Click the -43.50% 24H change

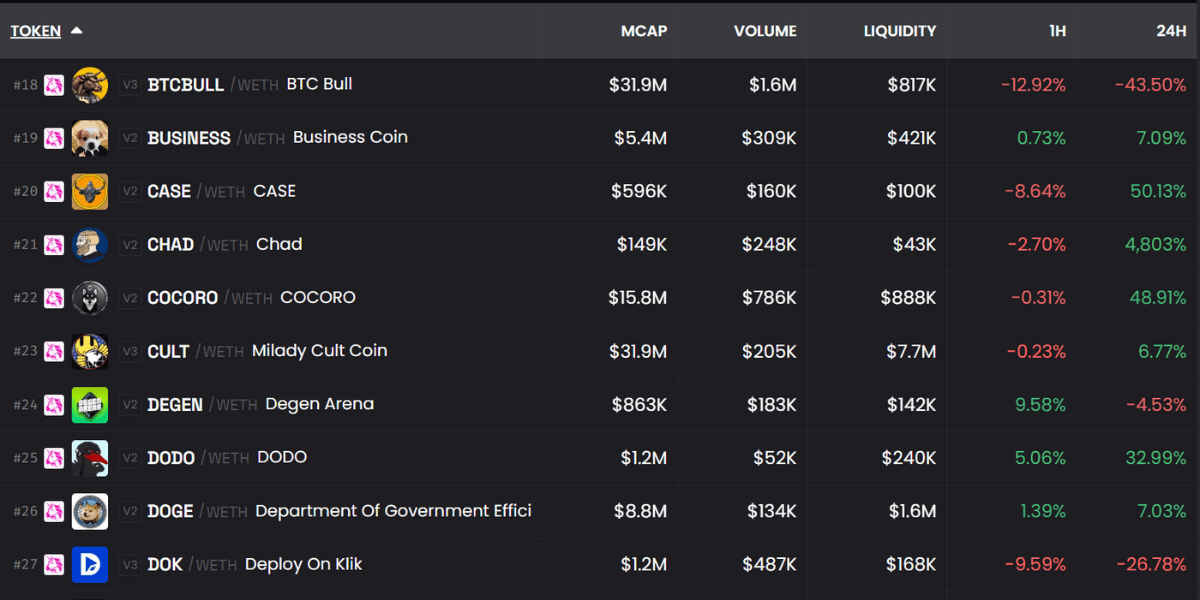(1151, 85)
